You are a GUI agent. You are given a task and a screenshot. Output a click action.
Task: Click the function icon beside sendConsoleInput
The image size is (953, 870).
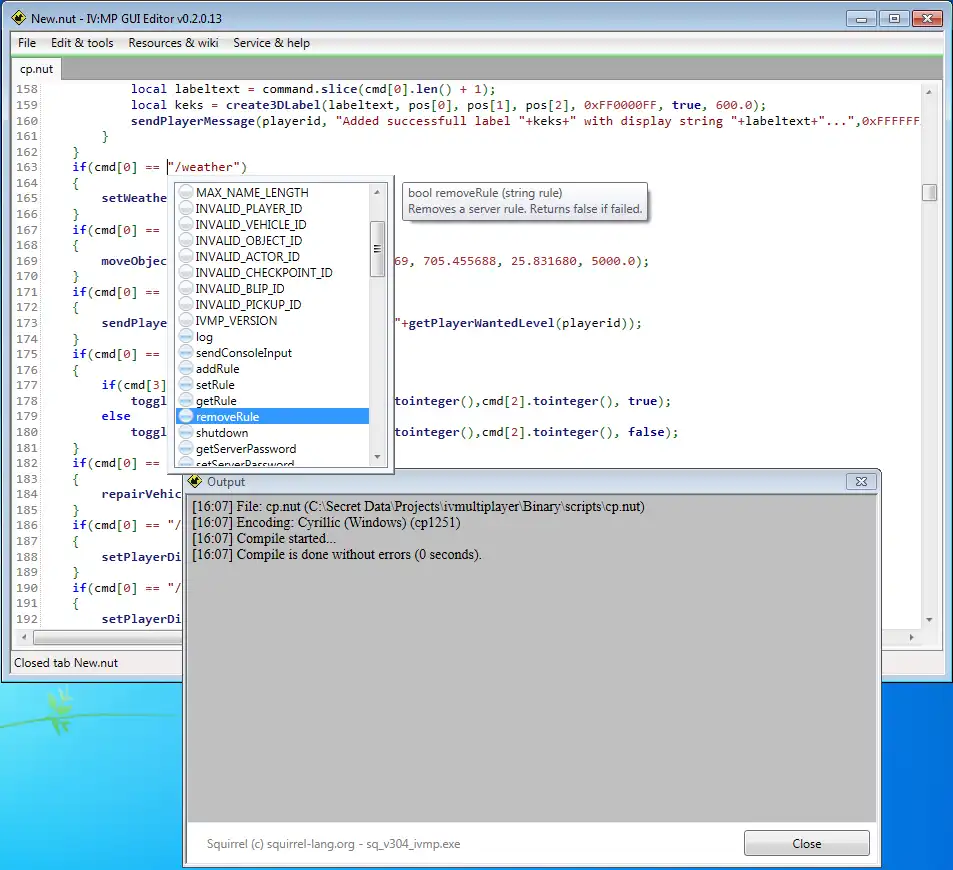[x=186, y=353]
